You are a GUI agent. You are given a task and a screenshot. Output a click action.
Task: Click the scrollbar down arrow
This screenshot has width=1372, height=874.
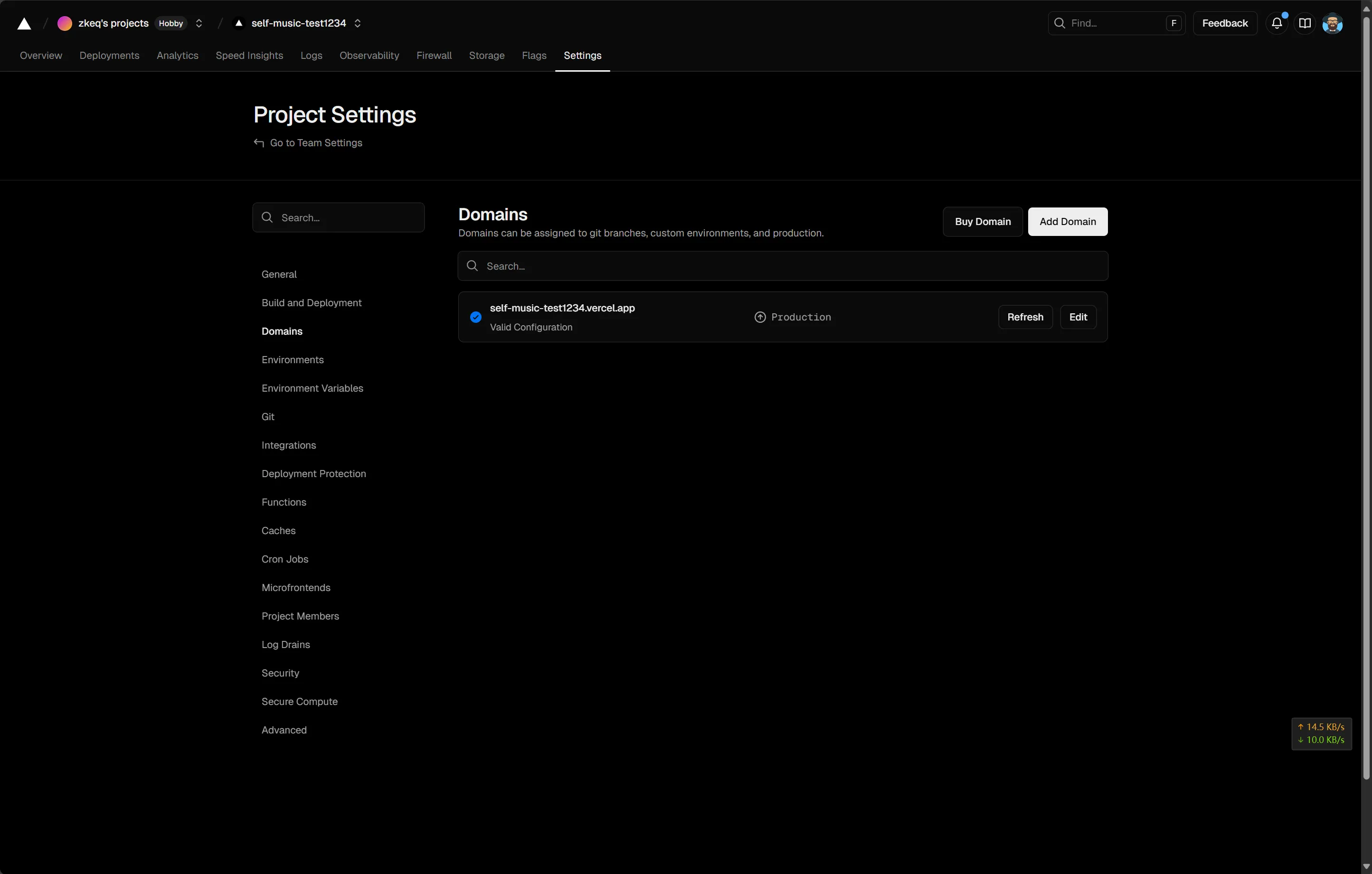[x=1366, y=867]
